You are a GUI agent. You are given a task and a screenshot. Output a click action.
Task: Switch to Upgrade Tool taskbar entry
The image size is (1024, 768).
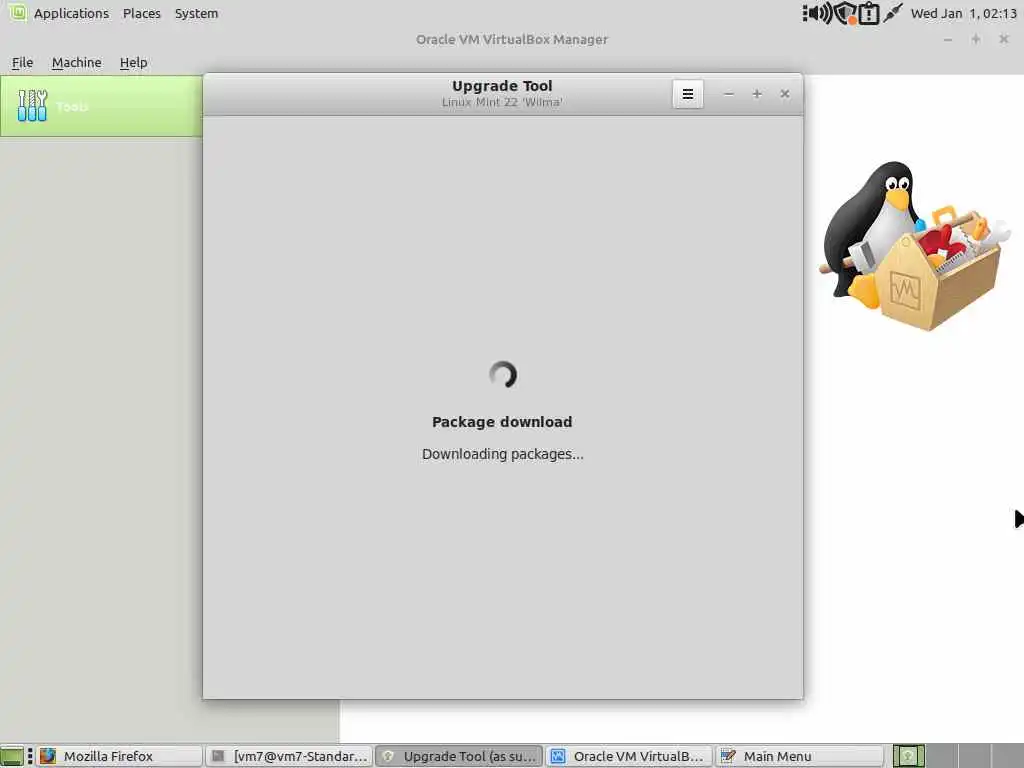tap(459, 756)
